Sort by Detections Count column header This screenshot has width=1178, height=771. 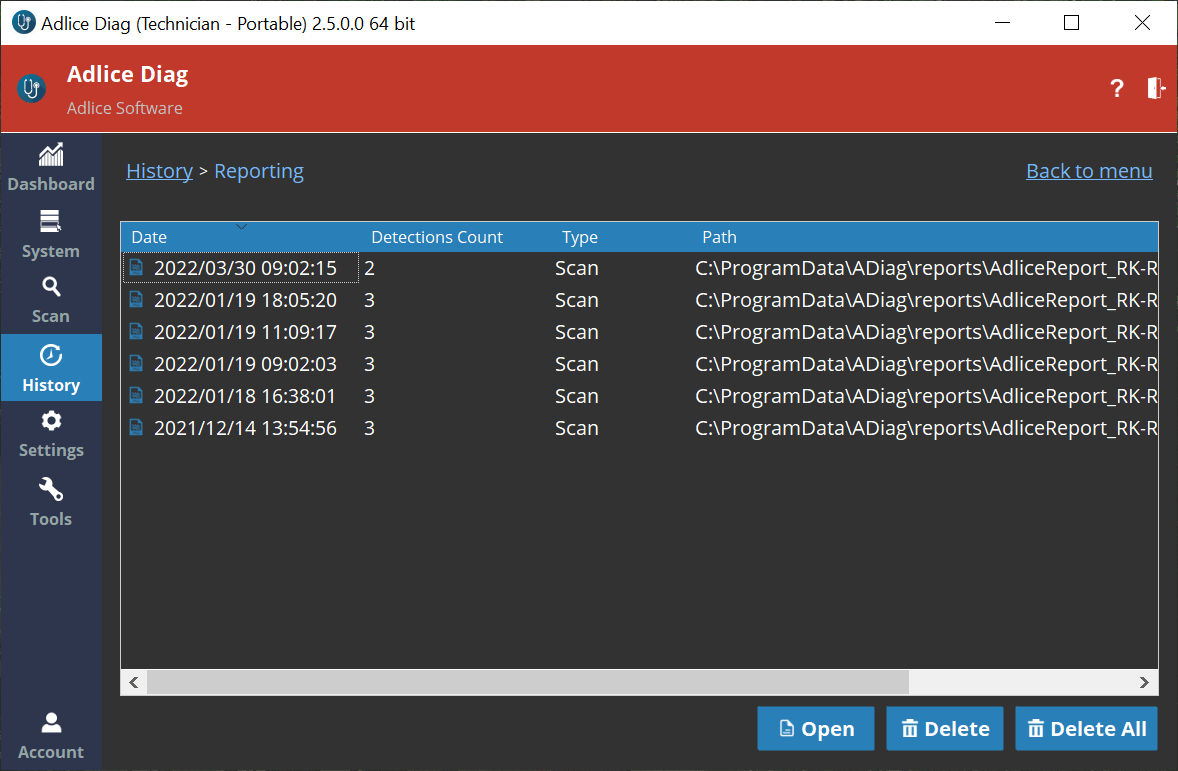(437, 237)
